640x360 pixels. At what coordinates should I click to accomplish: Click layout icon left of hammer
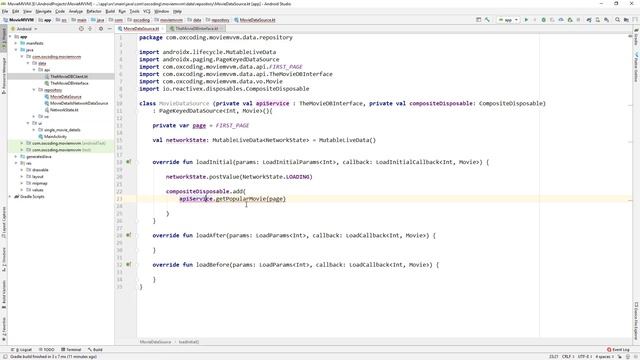point(479,20)
